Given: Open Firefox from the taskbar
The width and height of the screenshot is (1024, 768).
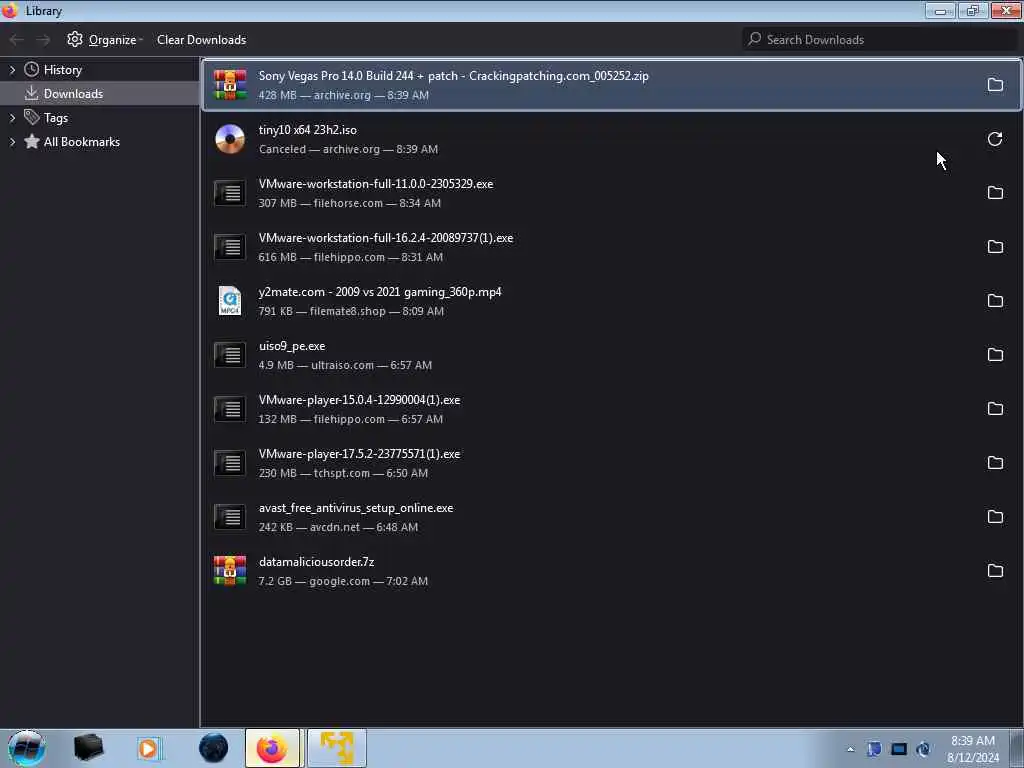Looking at the screenshot, I should click(x=272, y=748).
